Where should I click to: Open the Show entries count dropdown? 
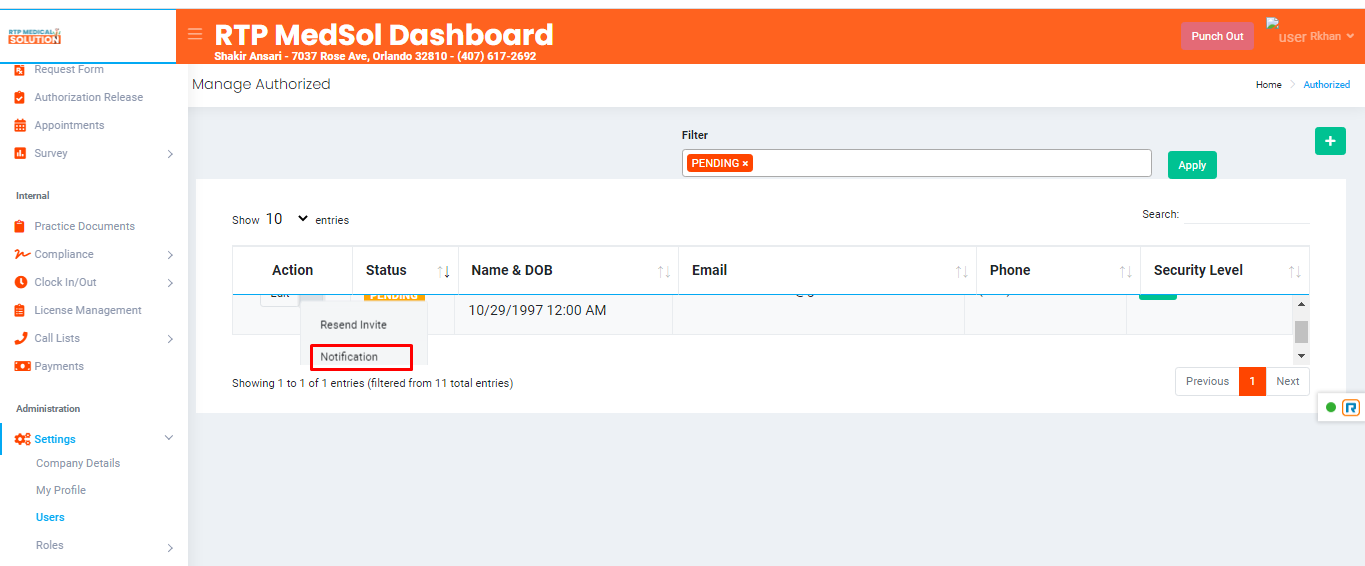click(287, 219)
